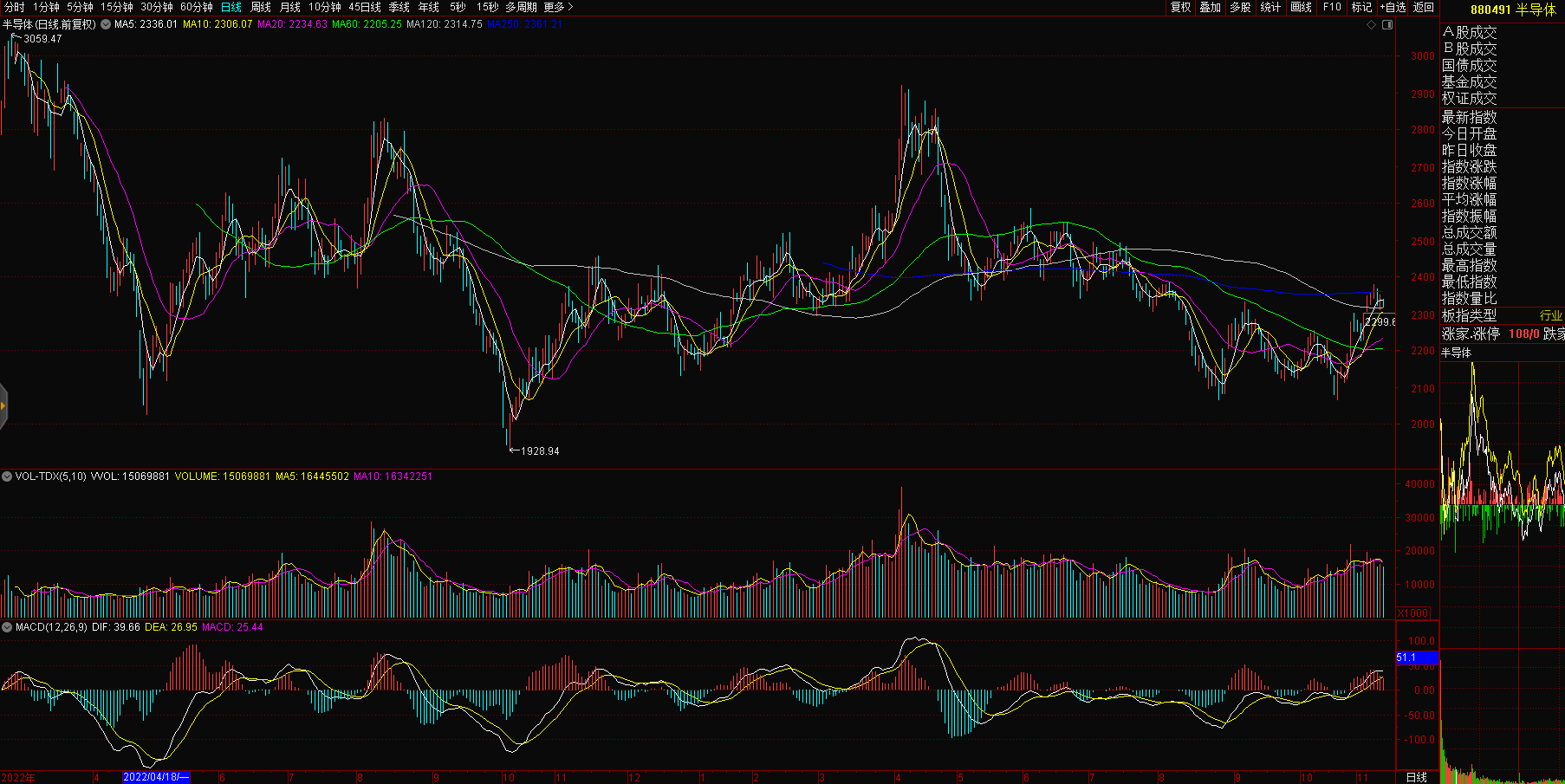
Task: Click the 半导体(日线.前复权) chart title
Action: tap(49, 24)
